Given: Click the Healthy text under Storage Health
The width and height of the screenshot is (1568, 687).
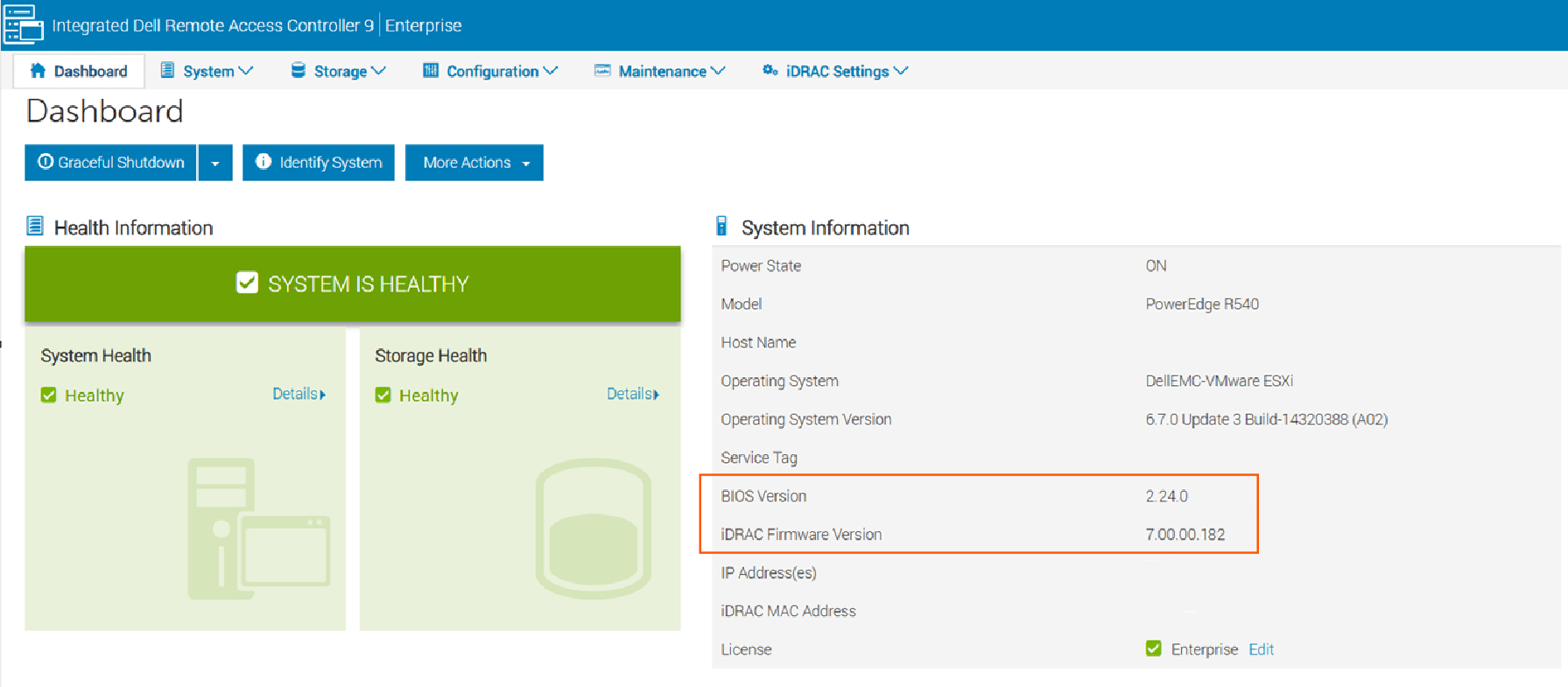Looking at the screenshot, I should pos(429,396).
